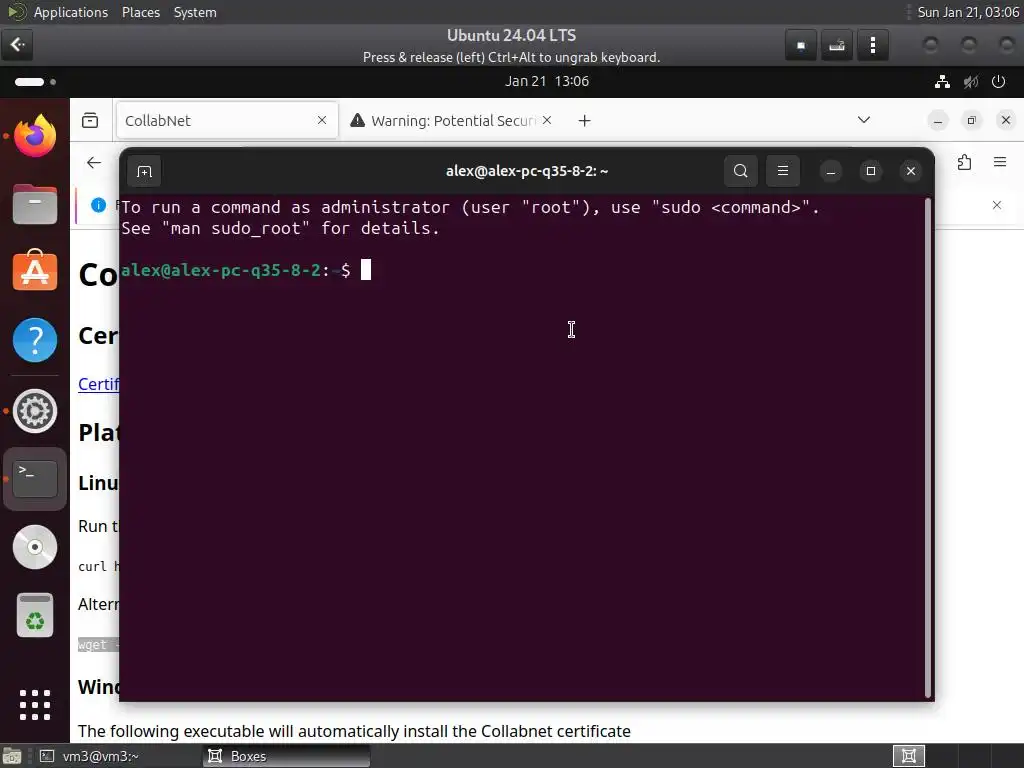
Task: Close the CollabNet tab
Action: coord(322,120)
